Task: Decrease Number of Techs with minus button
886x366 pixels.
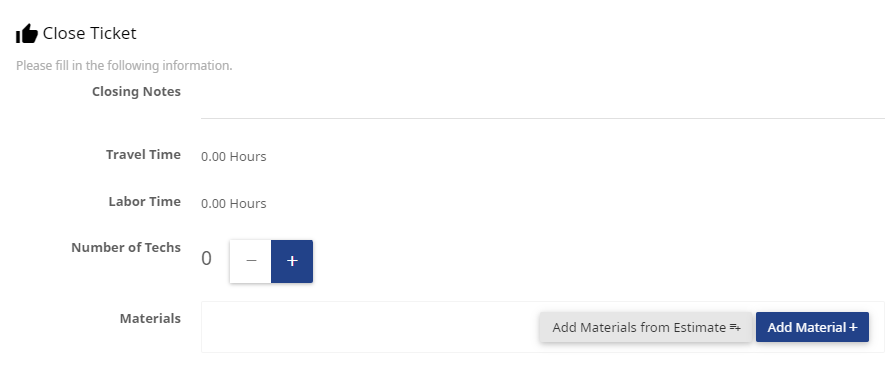Action: click(x=250, y=261)
